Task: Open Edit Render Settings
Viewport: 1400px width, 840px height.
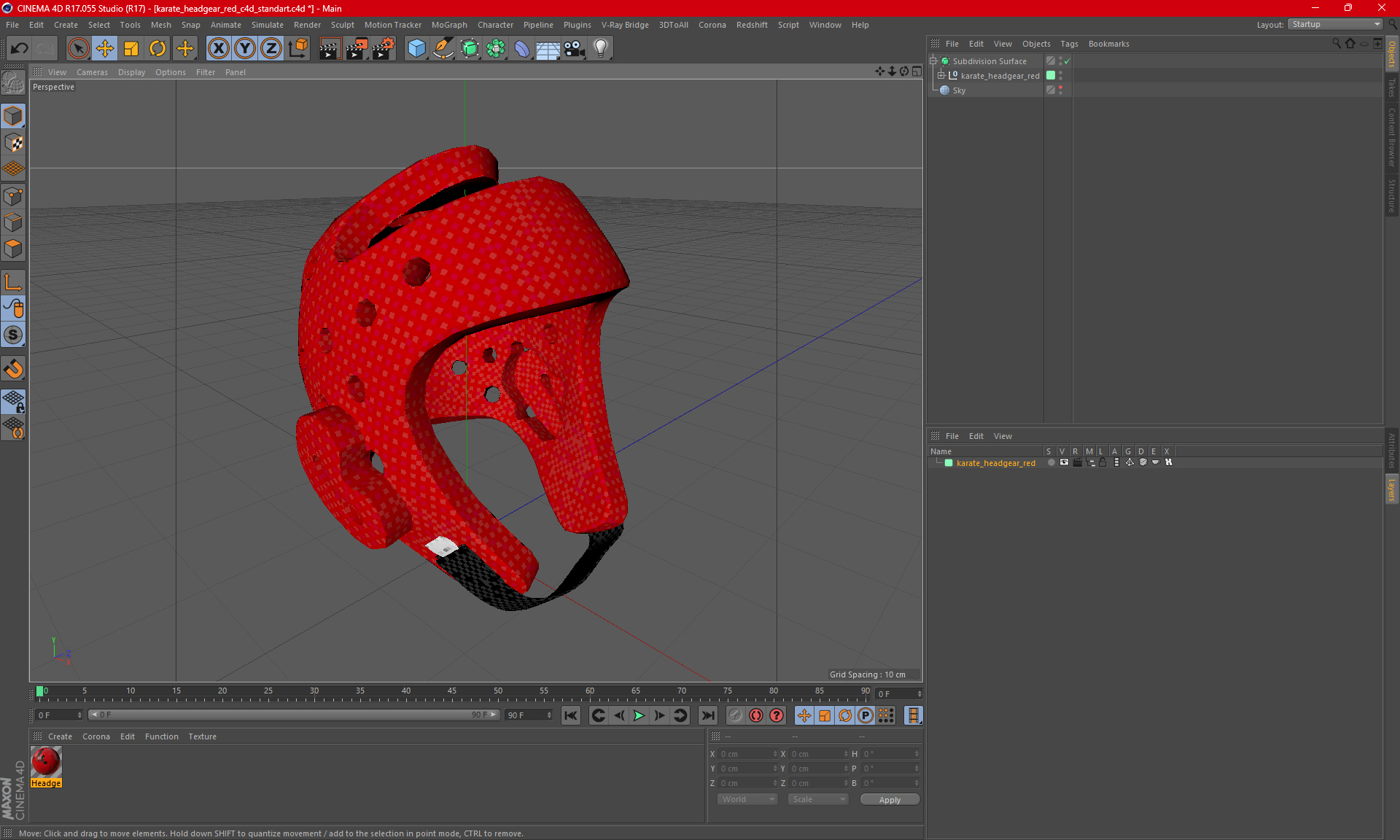Action: tap(384, 49)
